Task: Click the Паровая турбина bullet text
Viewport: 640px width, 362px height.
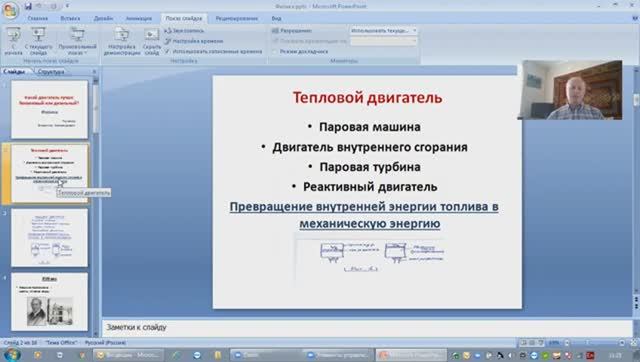Action: (x=370, y=167)
